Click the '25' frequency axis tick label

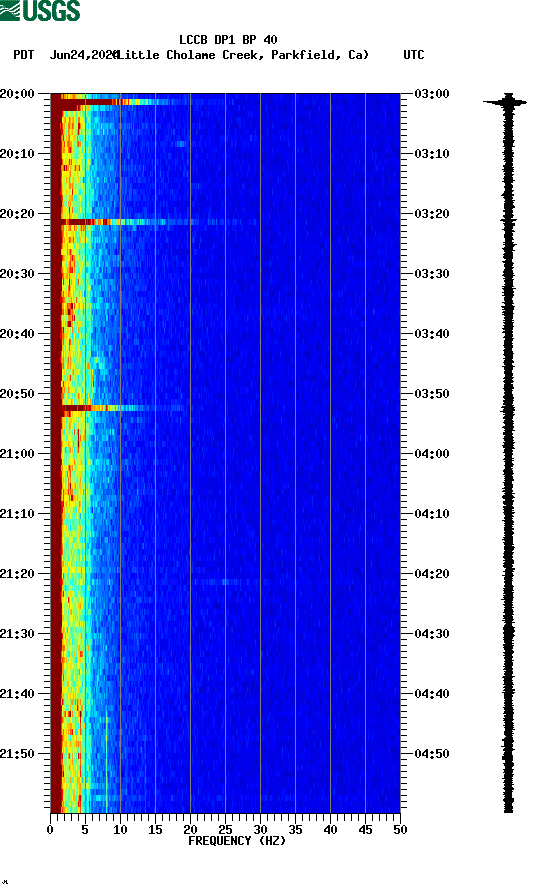(225, 830)
